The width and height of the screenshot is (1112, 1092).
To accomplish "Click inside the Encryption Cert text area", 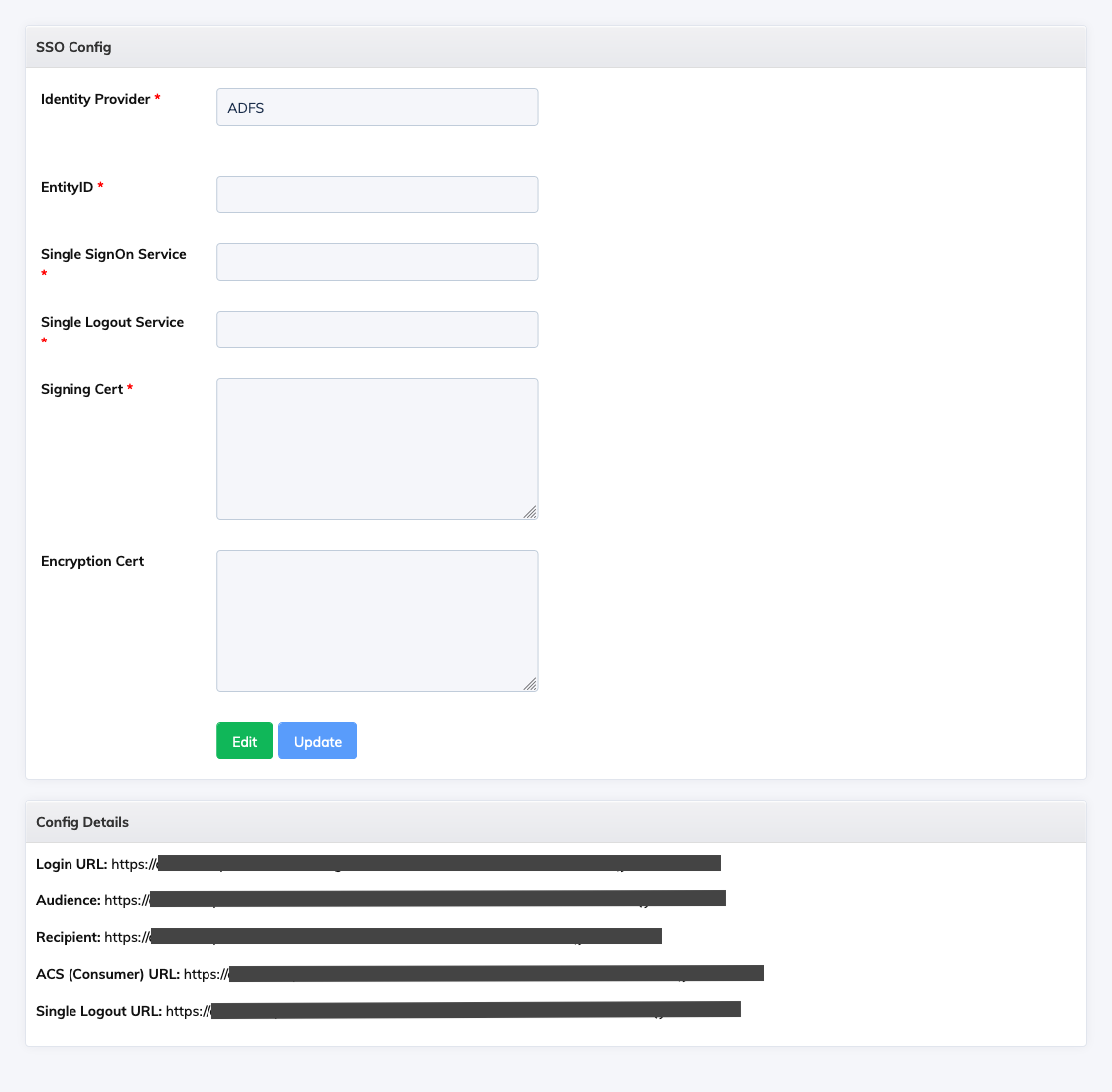I will pyautogui.click(x=377, y=620).
